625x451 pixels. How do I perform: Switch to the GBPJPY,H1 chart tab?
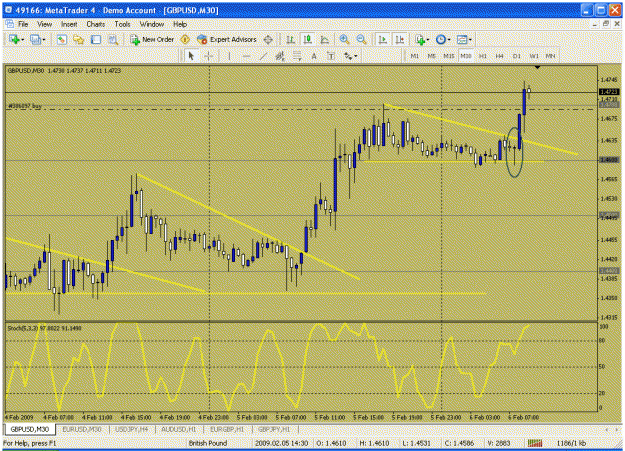pos(274,429)
